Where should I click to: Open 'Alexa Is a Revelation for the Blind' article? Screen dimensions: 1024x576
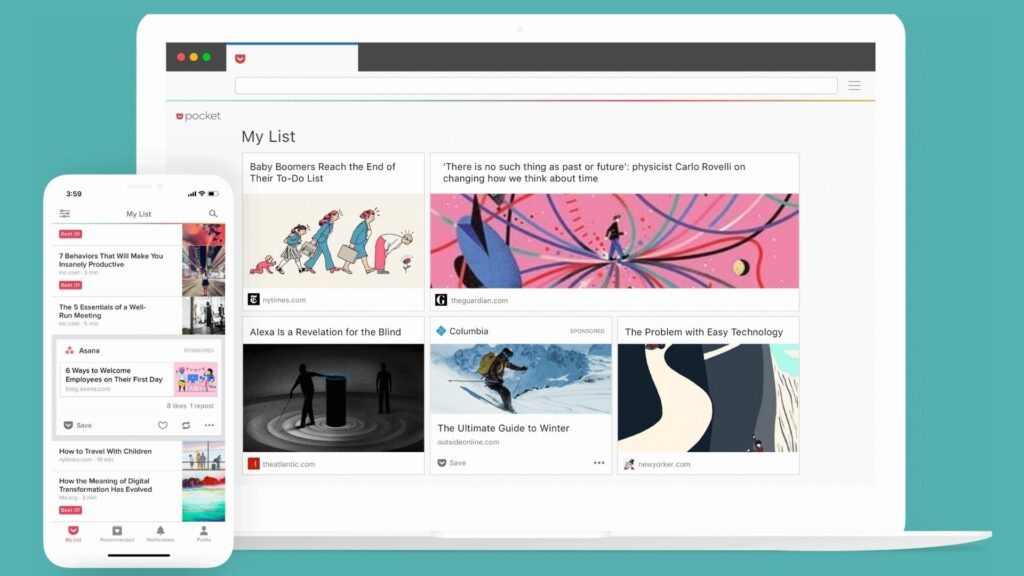click(325, 332)
